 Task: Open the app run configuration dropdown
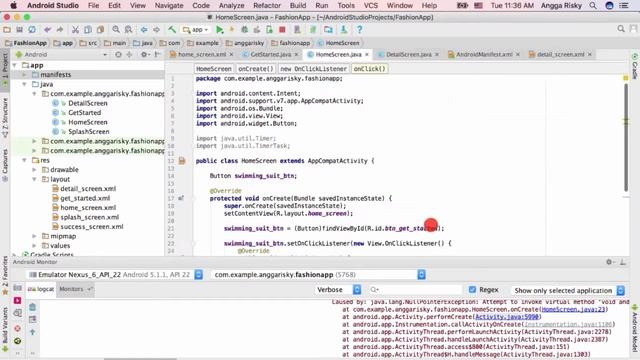[x=196, y=30]
